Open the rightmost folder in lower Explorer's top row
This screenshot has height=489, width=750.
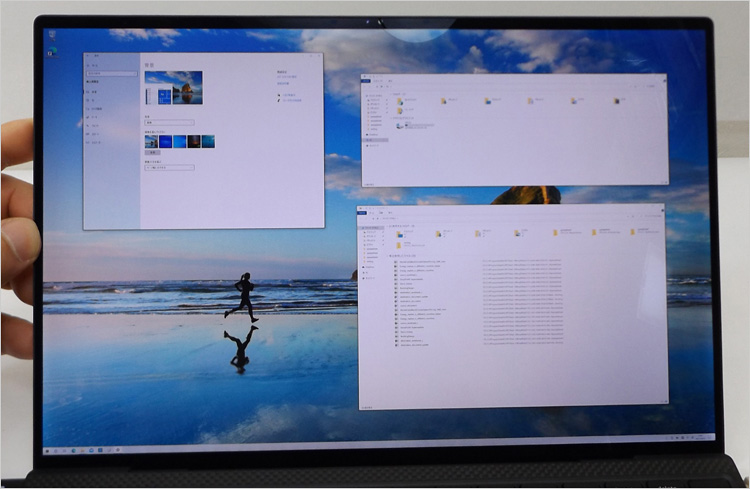[x=633, y=232]
